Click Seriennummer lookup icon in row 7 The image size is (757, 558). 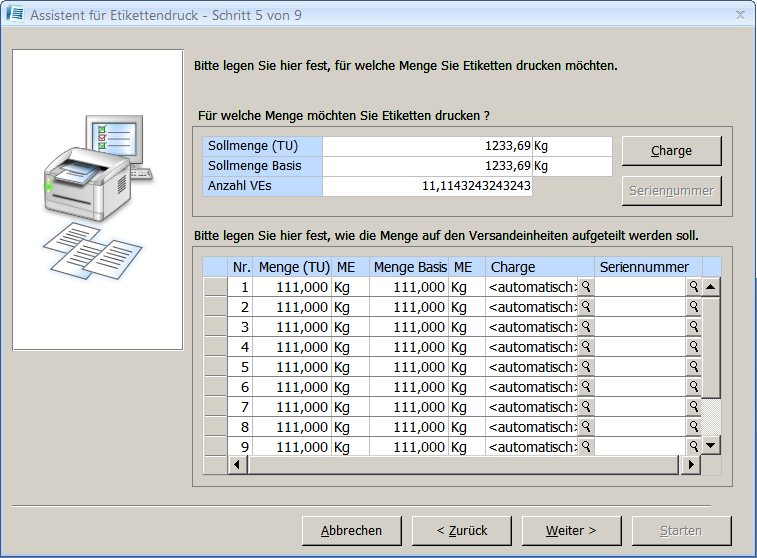(x=693, y=407)
